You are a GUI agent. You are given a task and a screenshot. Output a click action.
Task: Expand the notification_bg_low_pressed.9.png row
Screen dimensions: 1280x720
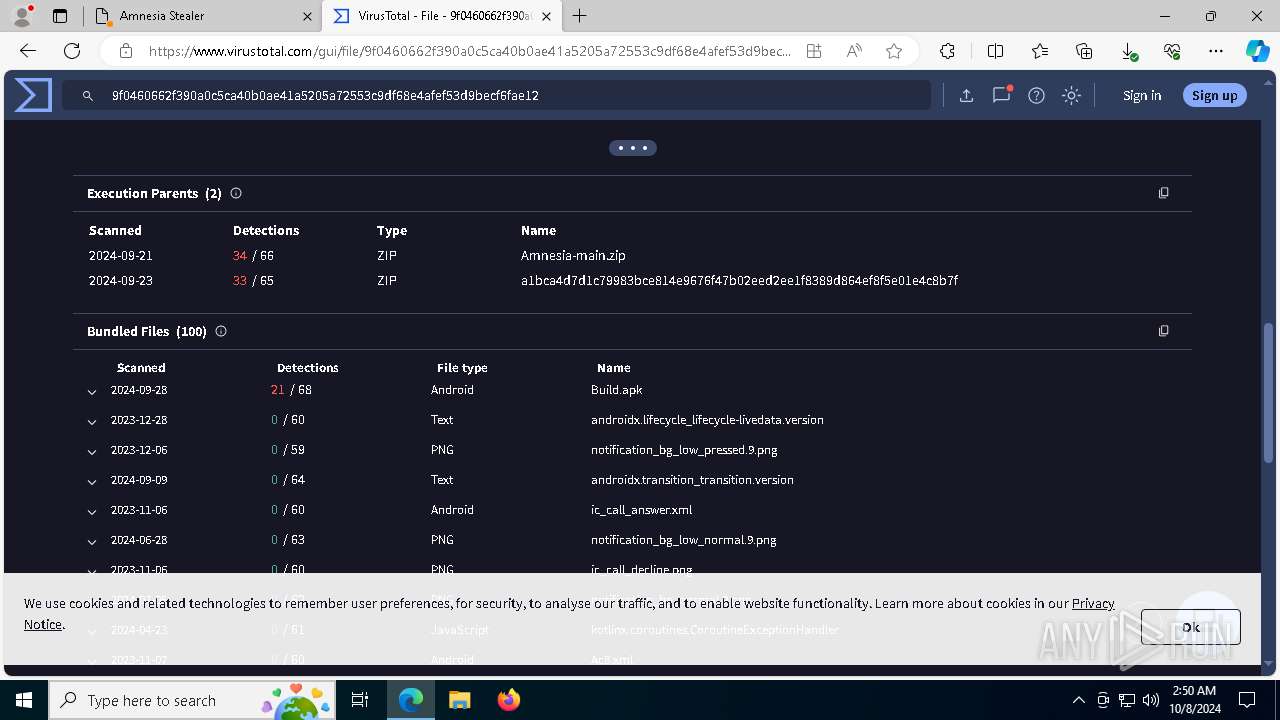[92, 452]
